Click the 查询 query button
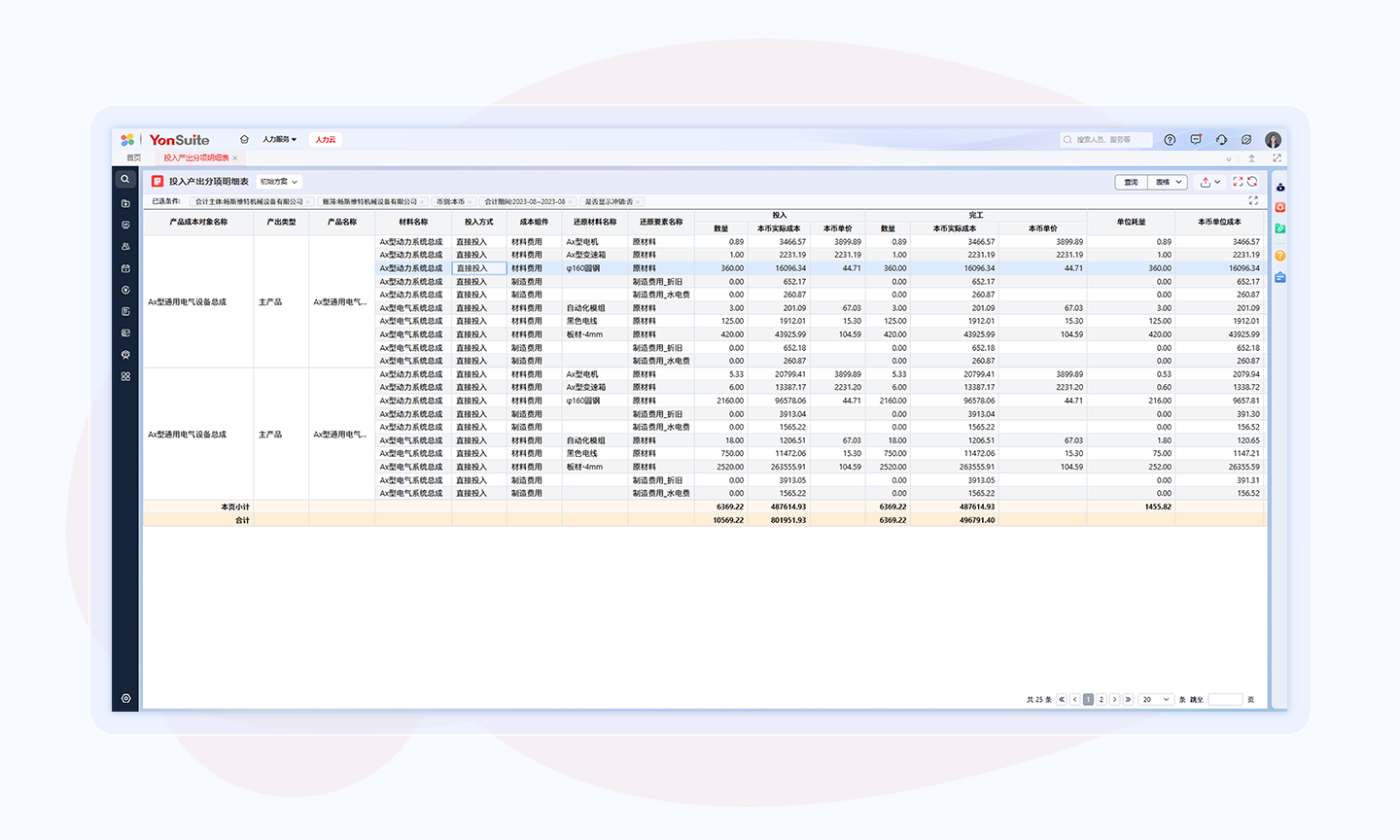This screenshot has width=1400, height=840. 1131,182
